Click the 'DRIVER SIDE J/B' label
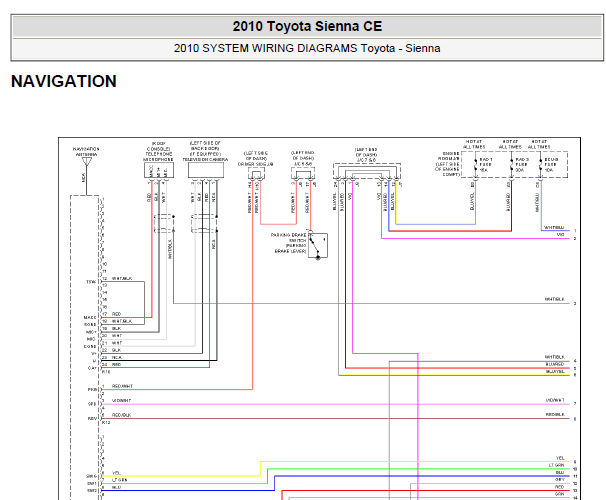 pos(255,164)
